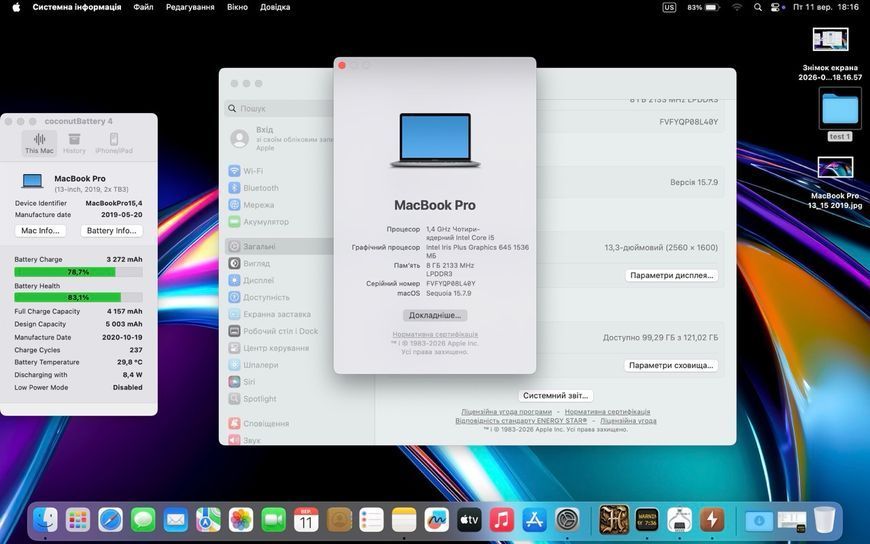Open Freeform app in Dock
The image size is (870, 544).
pyautogui.click(x=437, y=520)
